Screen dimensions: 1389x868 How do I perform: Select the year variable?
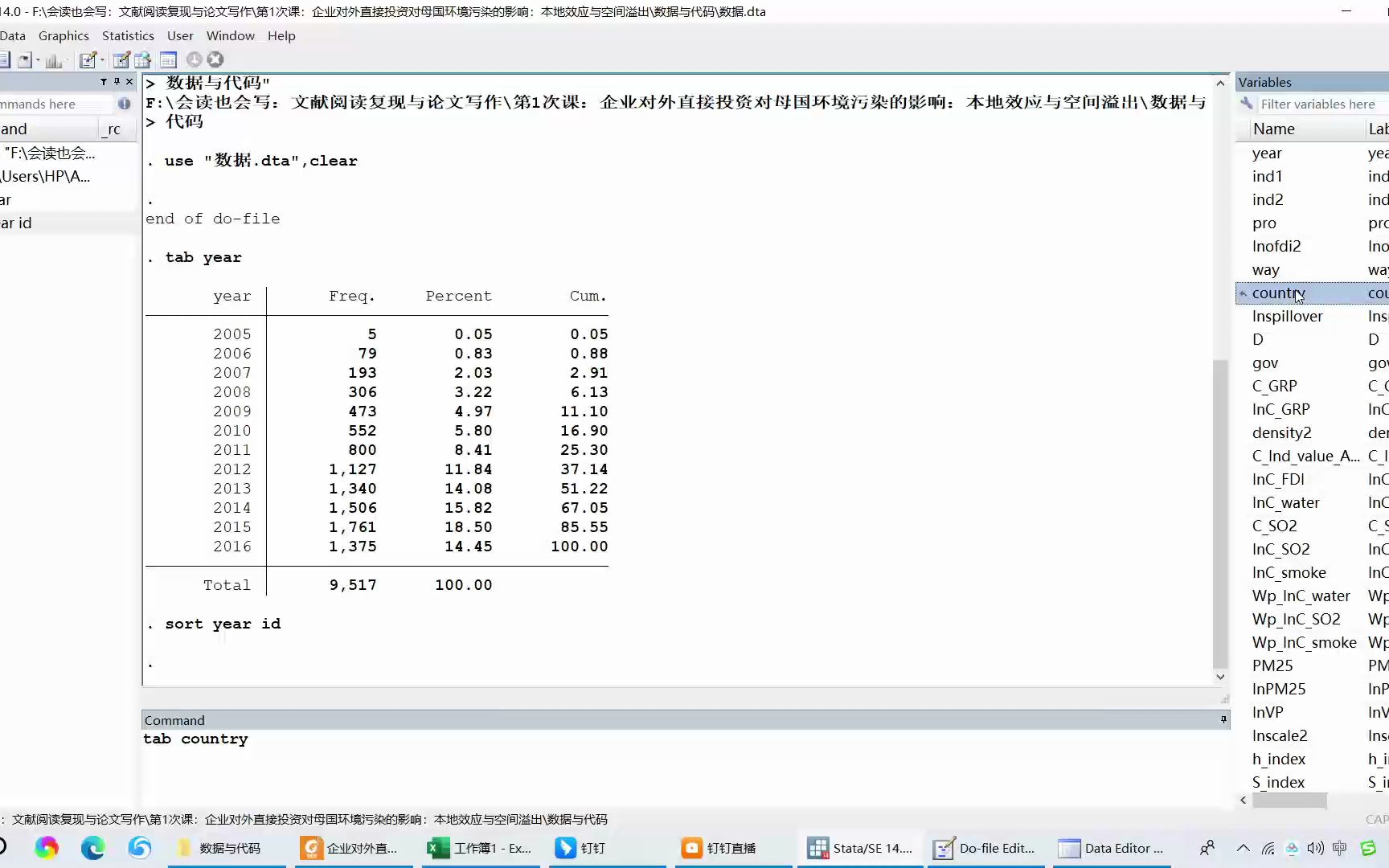point(1267,153)
